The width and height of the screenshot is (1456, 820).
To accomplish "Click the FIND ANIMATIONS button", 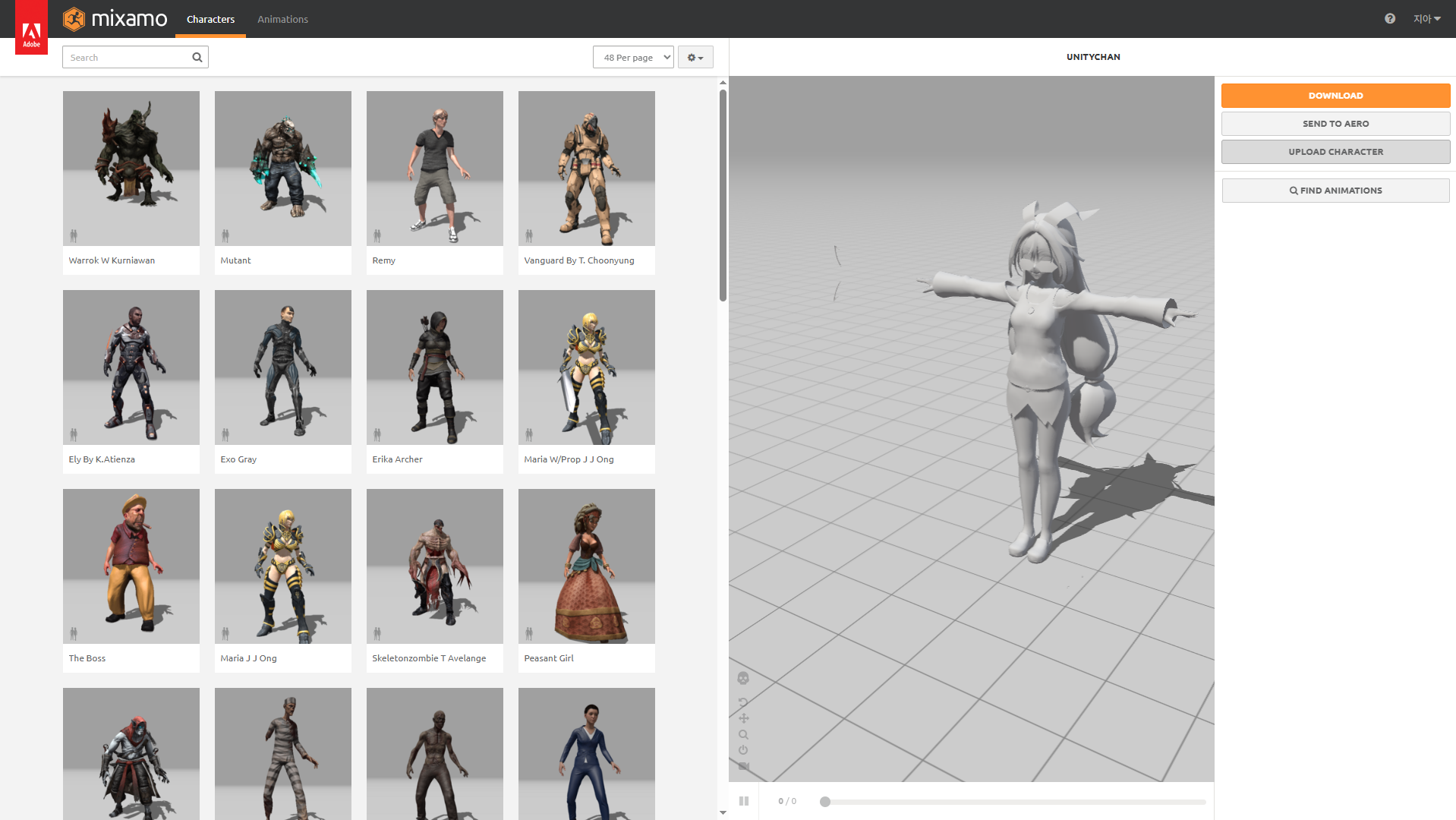I will pyautogui.click(x=1335, y=191).
